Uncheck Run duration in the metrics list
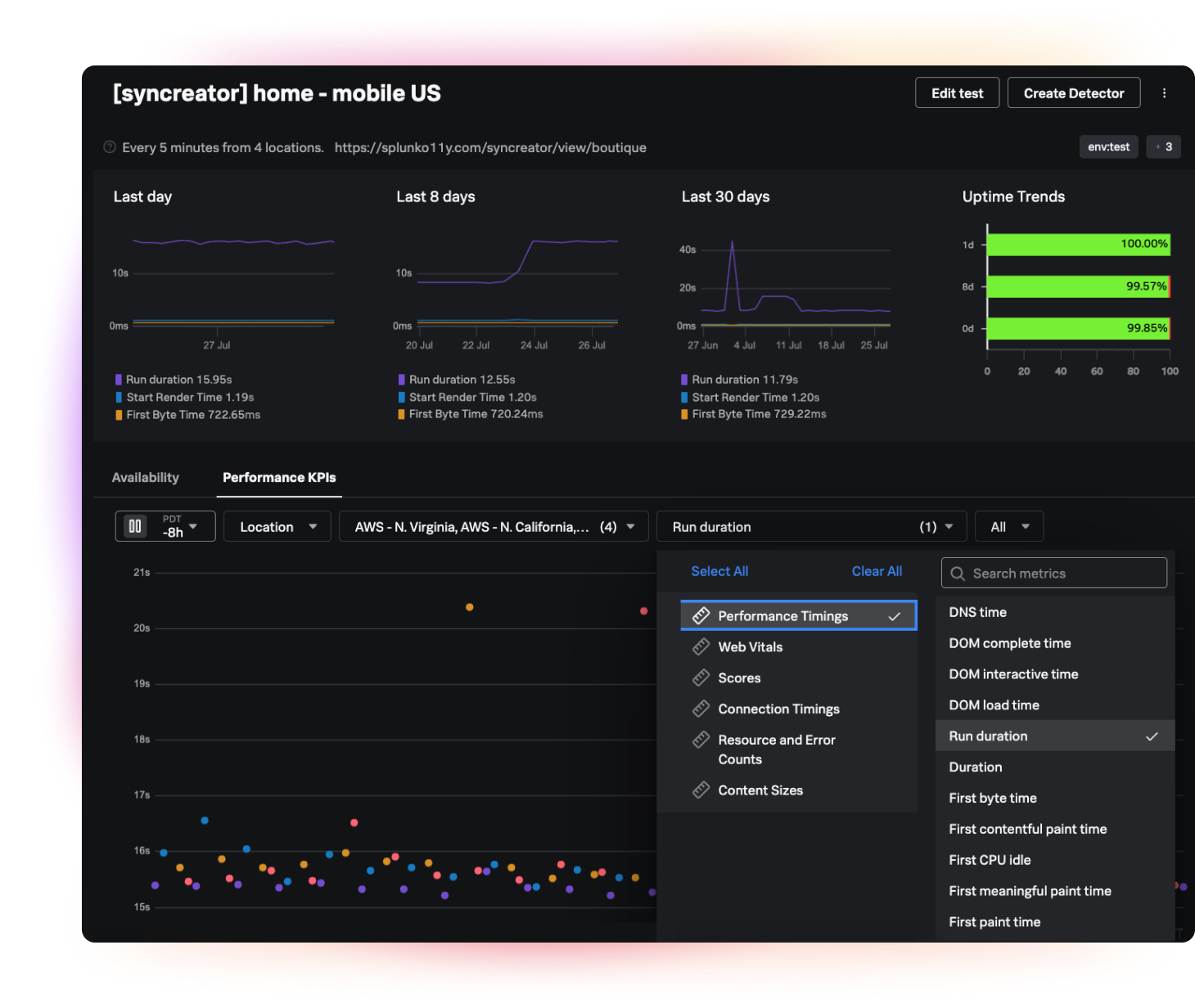1195x1008 pixels. (x=1055, y=736)
